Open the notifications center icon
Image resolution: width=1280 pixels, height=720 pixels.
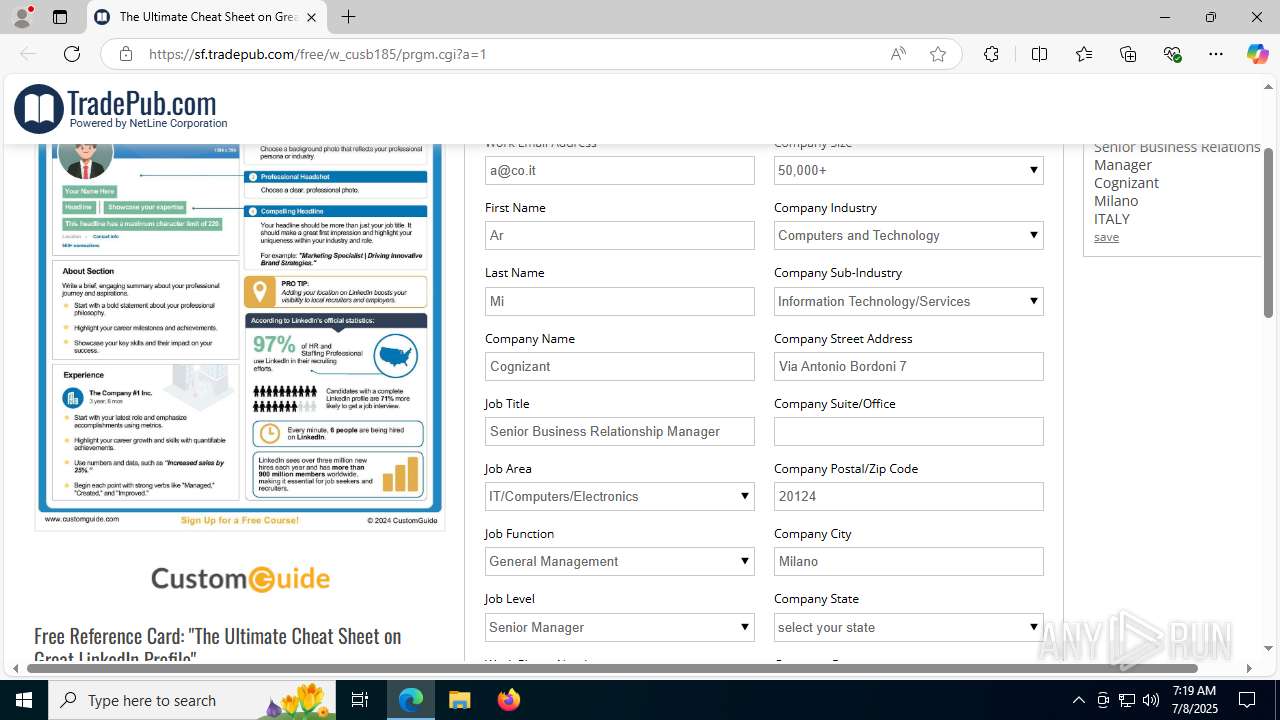tap(1247, 700)
